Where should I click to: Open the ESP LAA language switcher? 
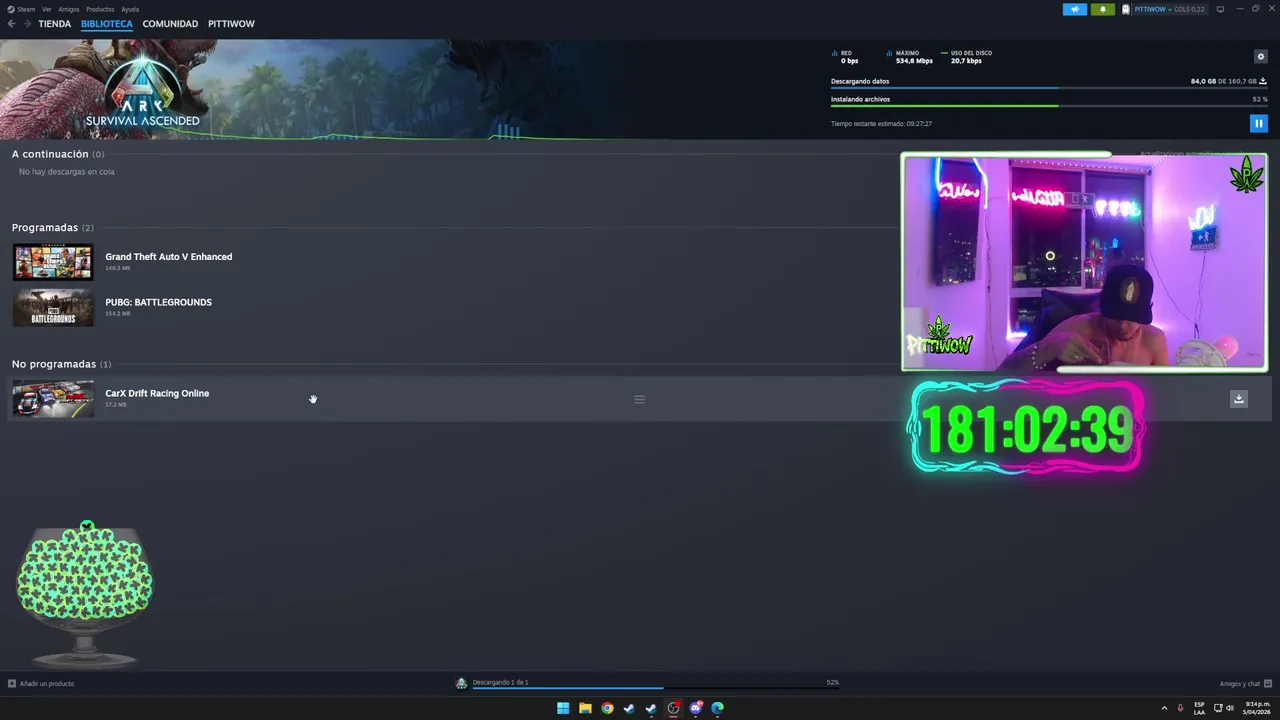coord(1199,708)
